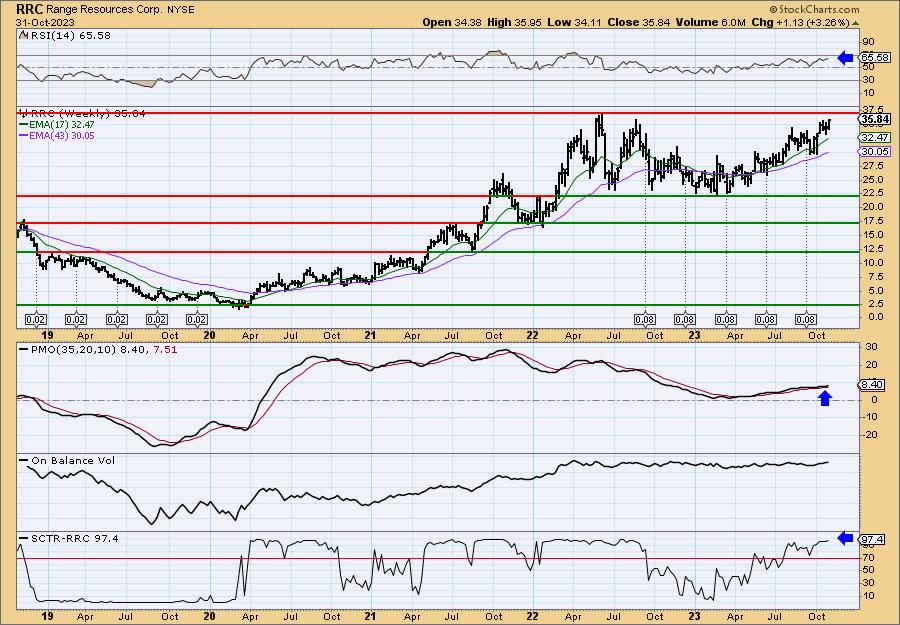The height and width of the screenshot is (625, 900).
Task: Click the purple line swatch beside EMA(43)
Action: 25,136
